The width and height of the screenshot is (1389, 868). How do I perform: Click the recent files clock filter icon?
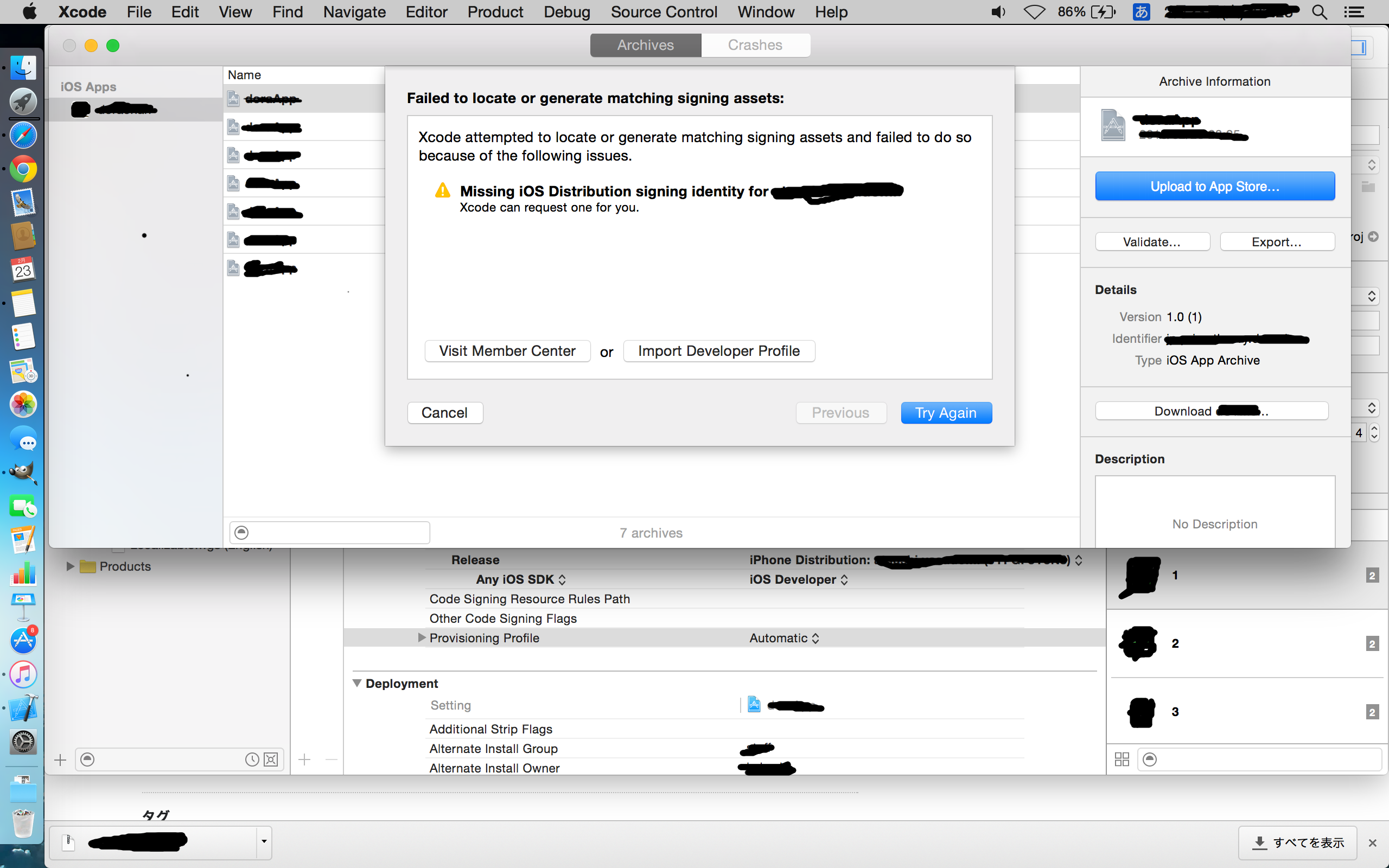tap(251, 759)
